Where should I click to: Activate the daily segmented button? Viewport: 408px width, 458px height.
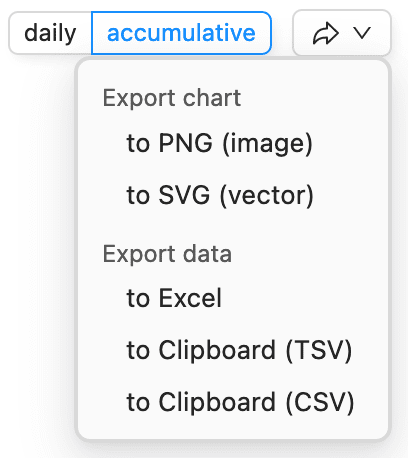[50, 33]
